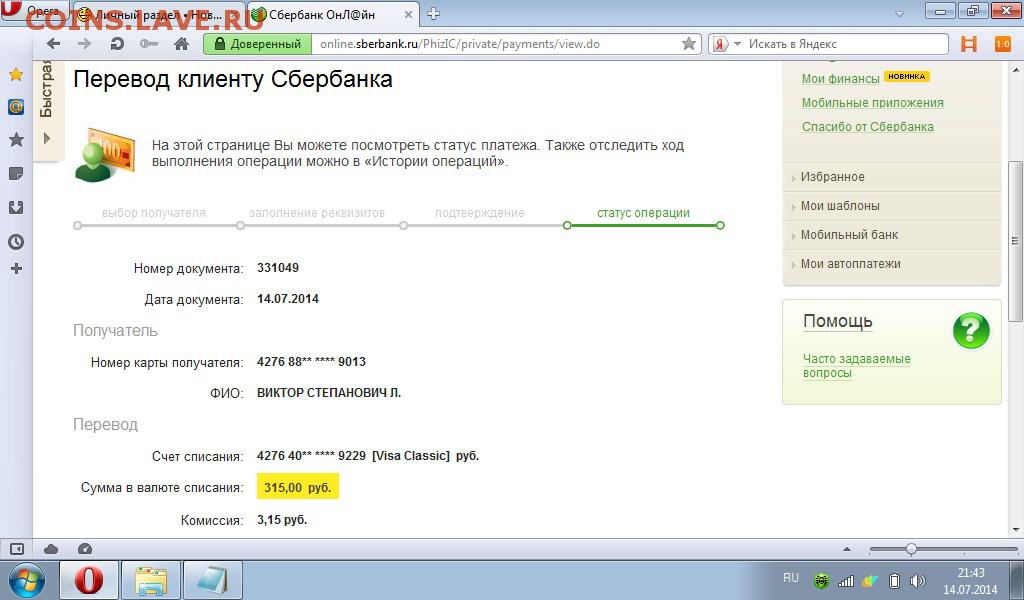Open Спасибо от Сбербанка link
The image size is (1024, 600).
click(867, 127)
